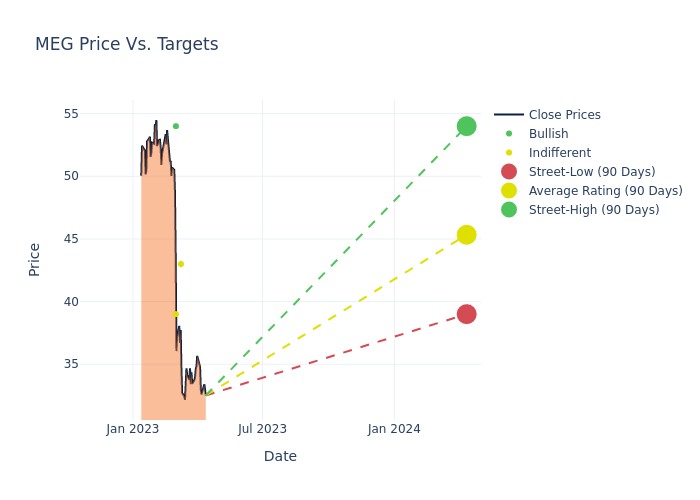Click the Jan 2024 x-axis tick label
The width and height of the screenshot is (700, 500).
click(394, 429)
